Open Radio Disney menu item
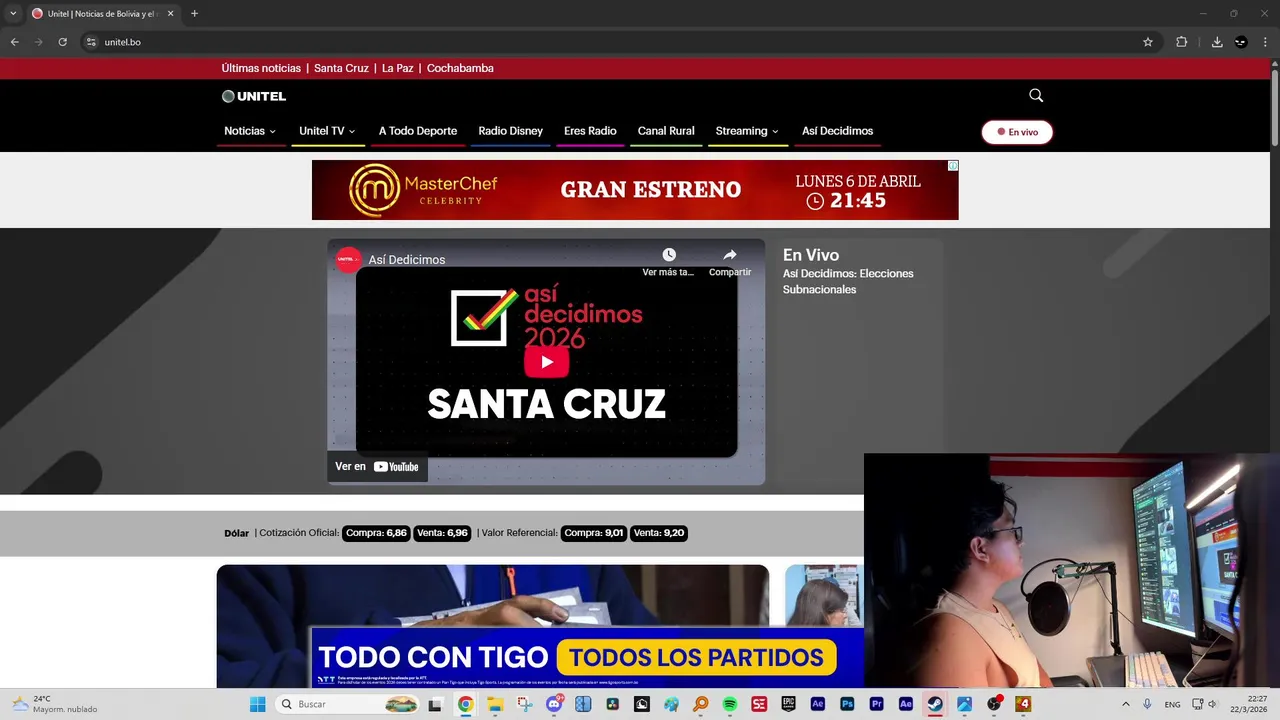This screenshot has width=1280, height=720. (510, 131)
